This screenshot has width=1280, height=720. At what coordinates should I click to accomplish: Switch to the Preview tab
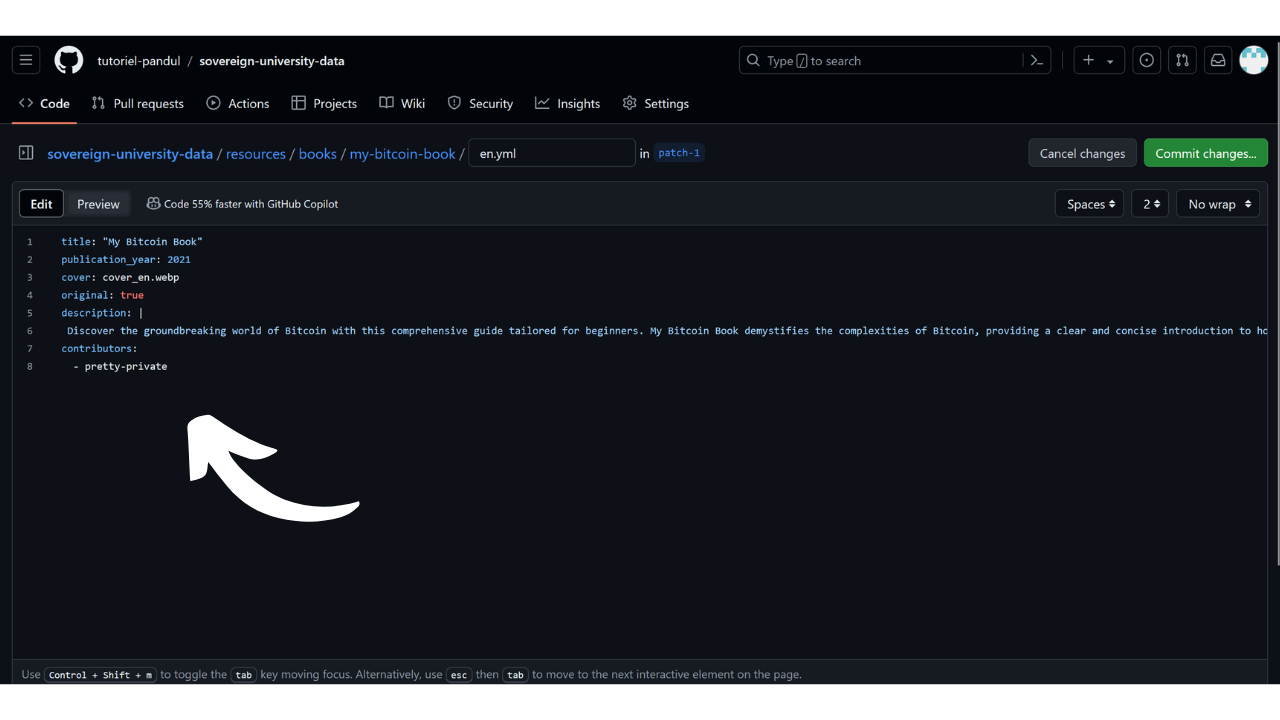(x=98, y=204)
